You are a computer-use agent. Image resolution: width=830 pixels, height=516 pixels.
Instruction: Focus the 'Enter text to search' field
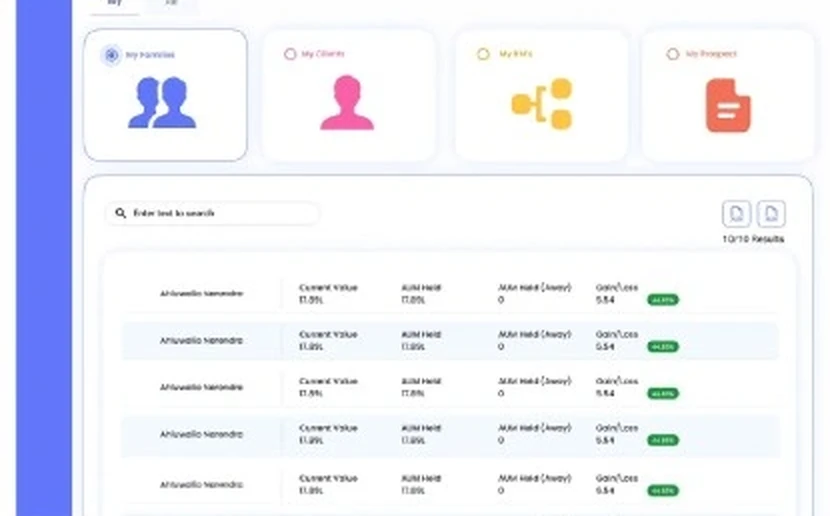[212, 213]
